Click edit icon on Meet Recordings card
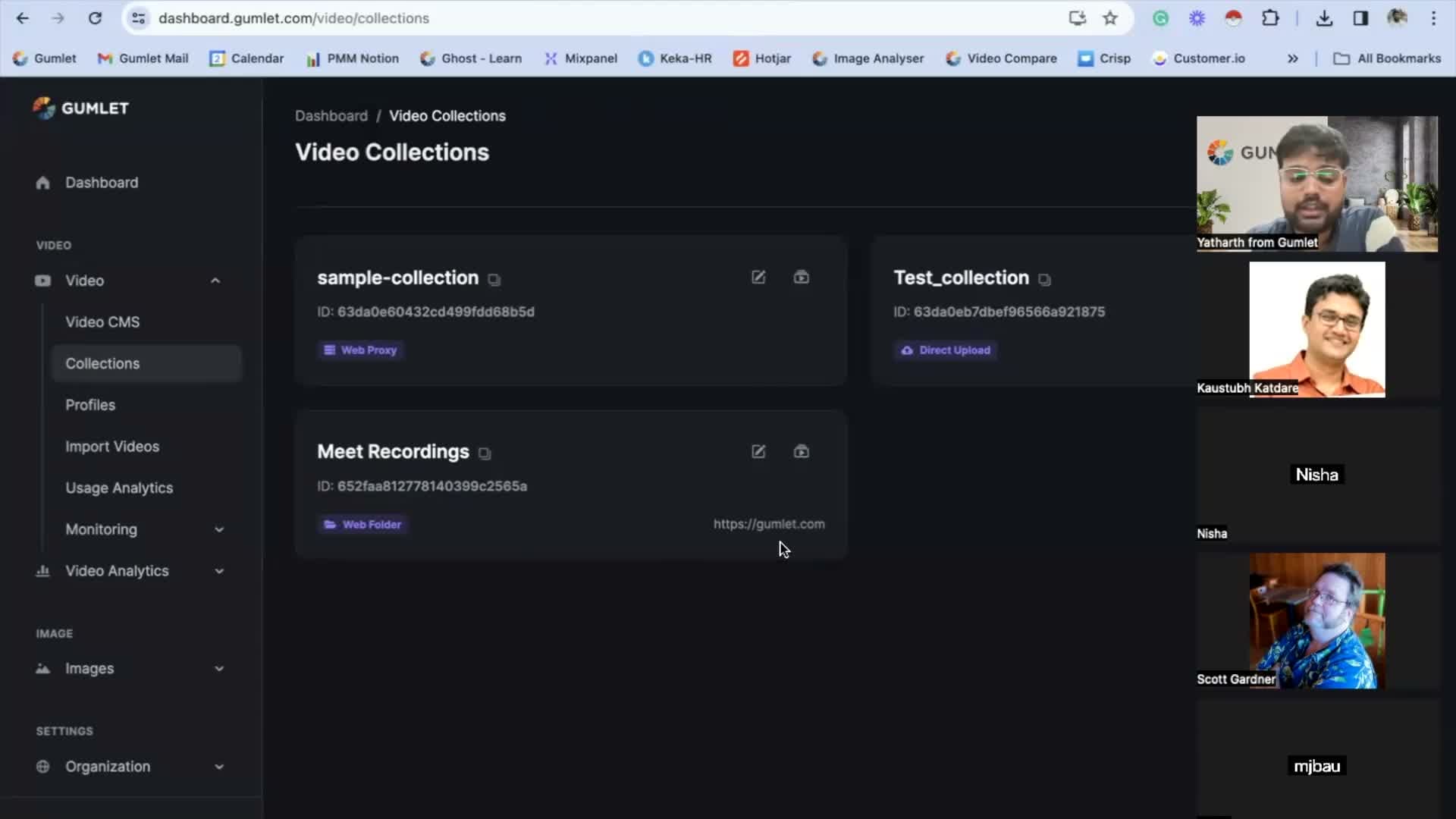1456x819 pixels. coord(758,451)
